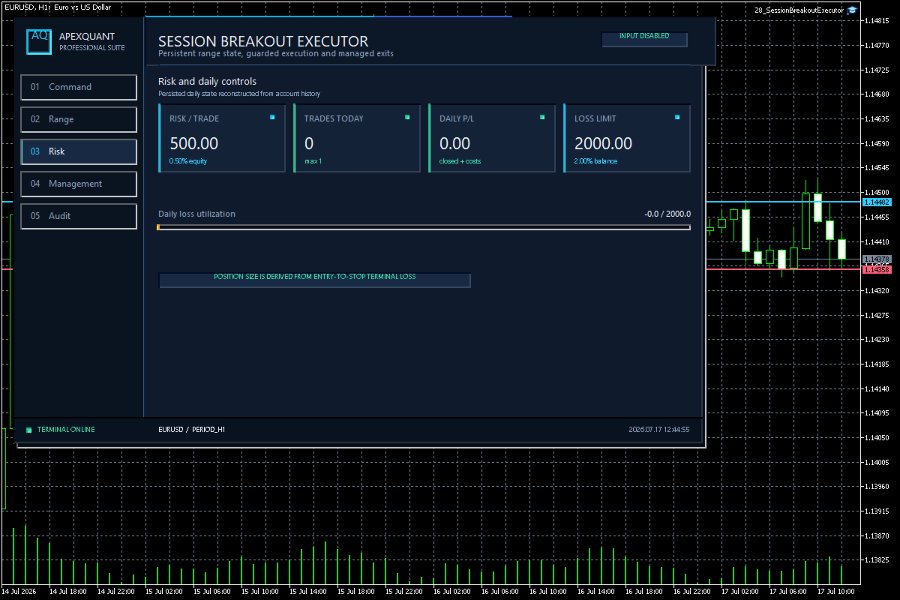Click the Professional Suite subtitle text
The image size is (900, 600).
[x=92, y=48]
